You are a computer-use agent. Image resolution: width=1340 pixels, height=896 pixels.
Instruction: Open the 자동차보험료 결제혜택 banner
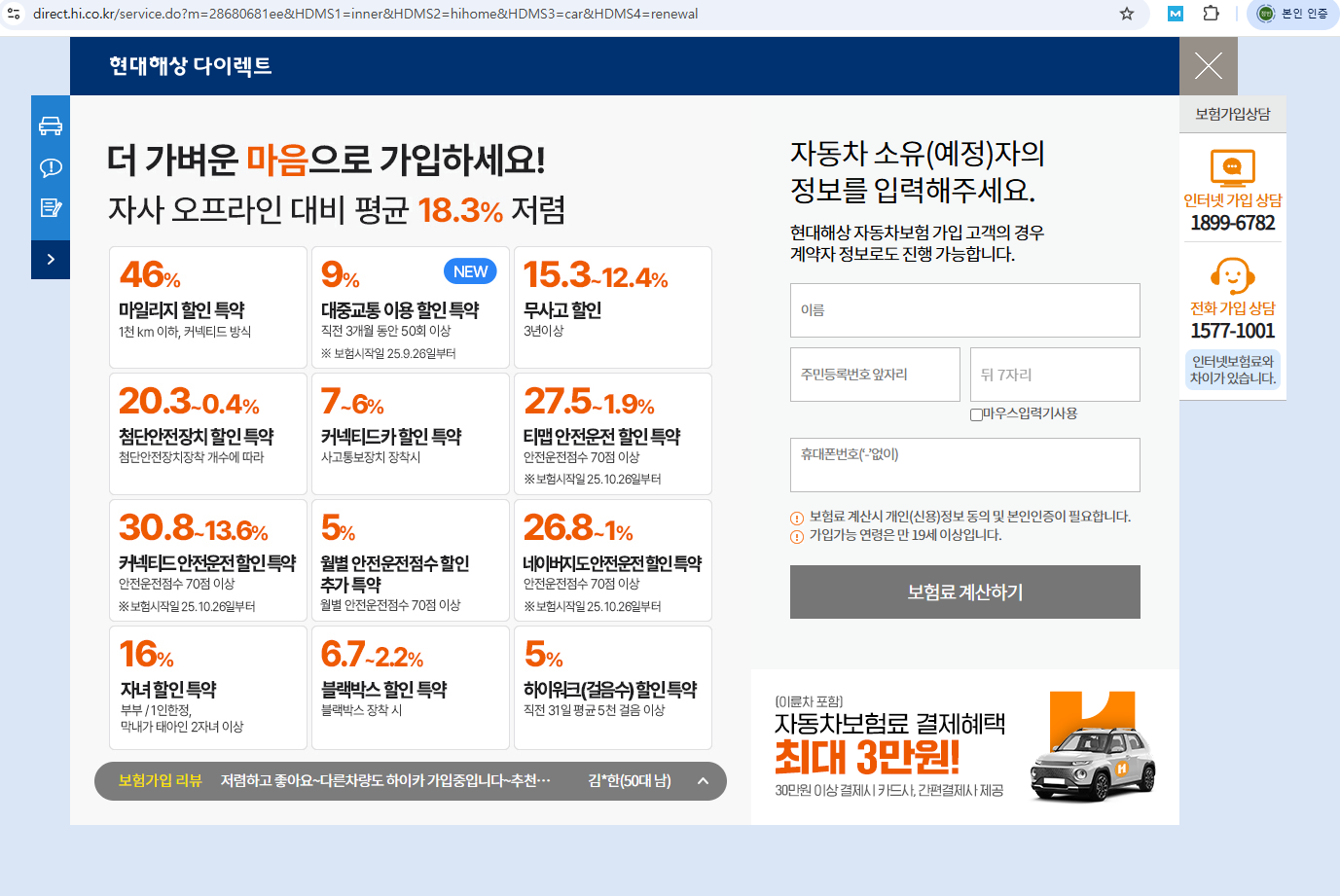[x=964, y=747]
